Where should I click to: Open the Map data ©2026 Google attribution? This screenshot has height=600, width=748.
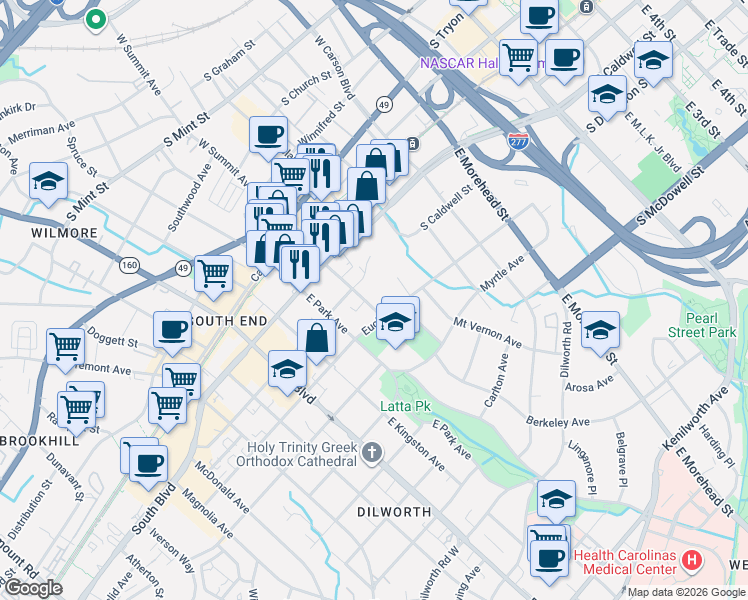(686, 593)
